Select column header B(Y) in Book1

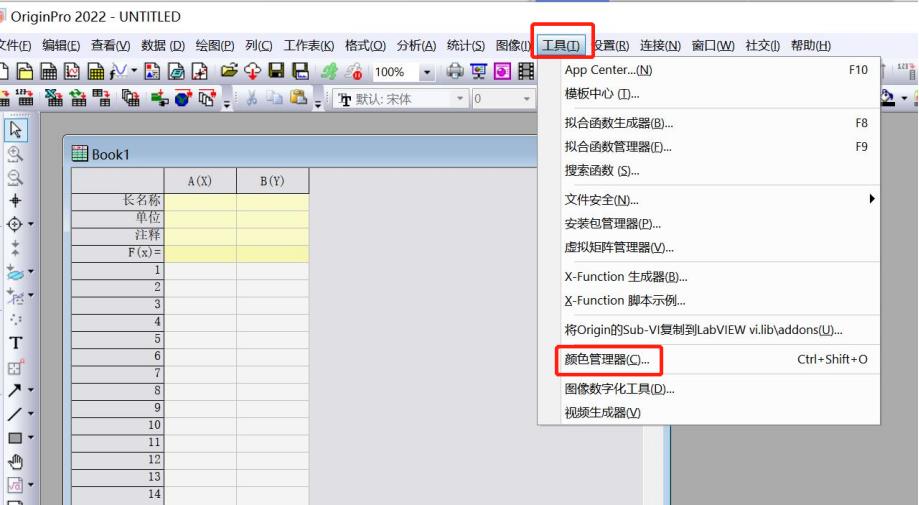tap(273, 181)
